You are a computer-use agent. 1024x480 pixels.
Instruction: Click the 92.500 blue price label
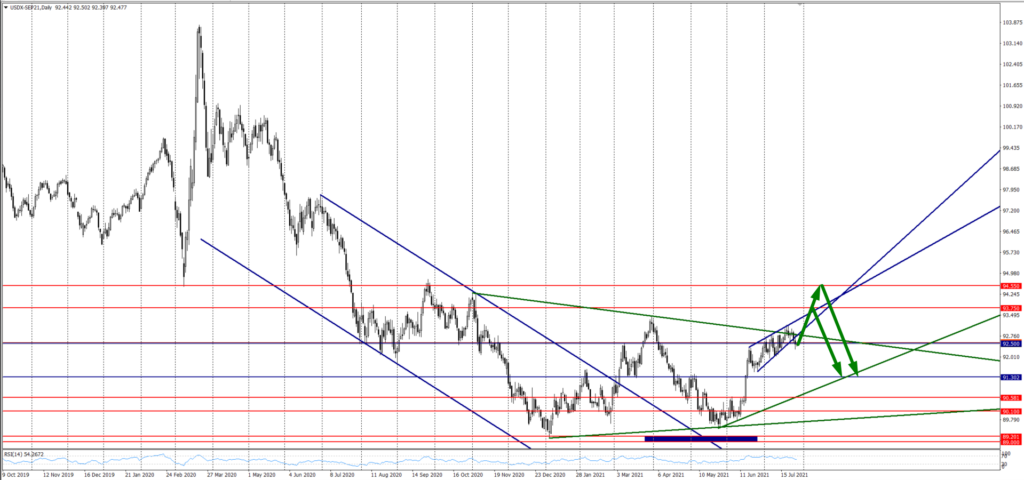(1011, 343)
